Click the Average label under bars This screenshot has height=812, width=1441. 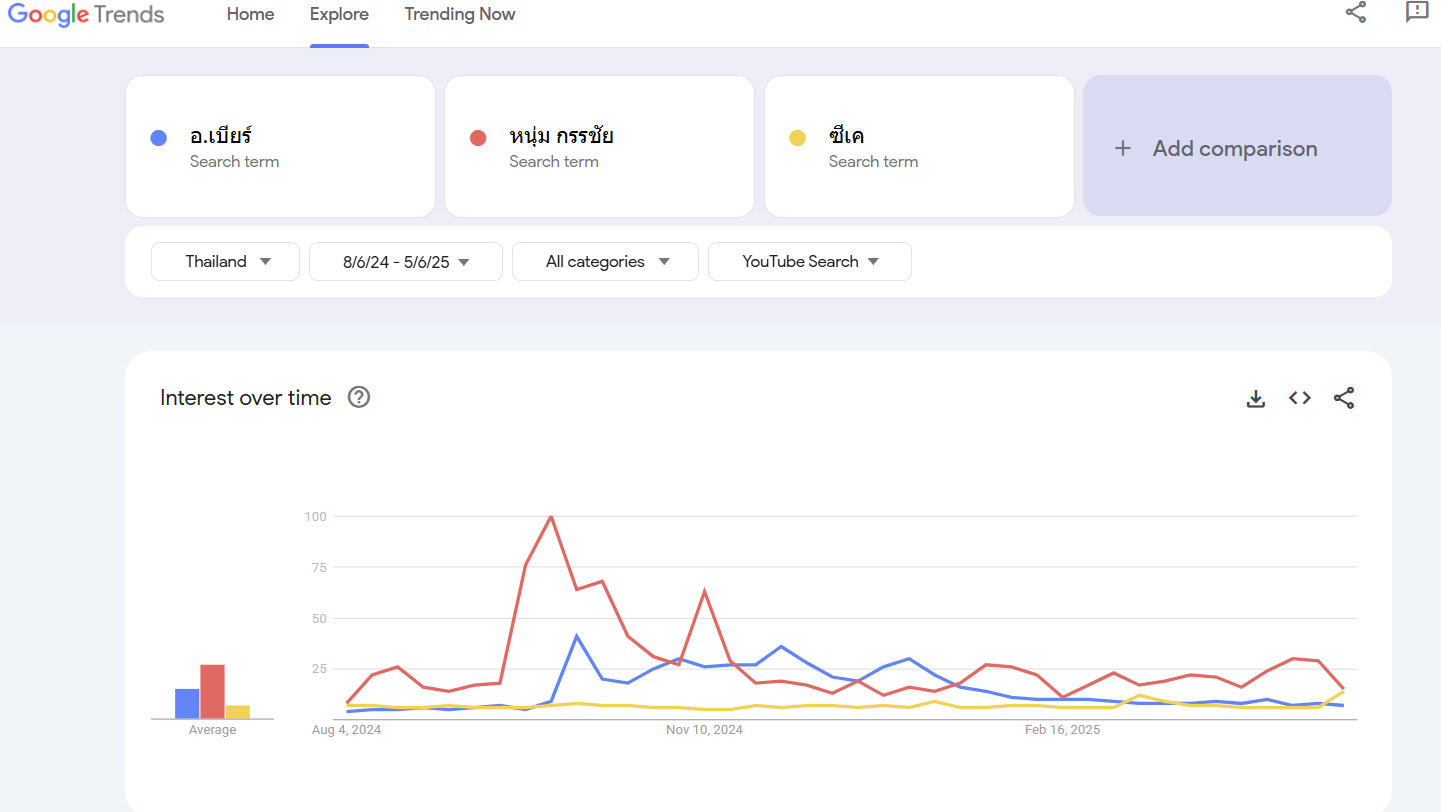point(213,730)
